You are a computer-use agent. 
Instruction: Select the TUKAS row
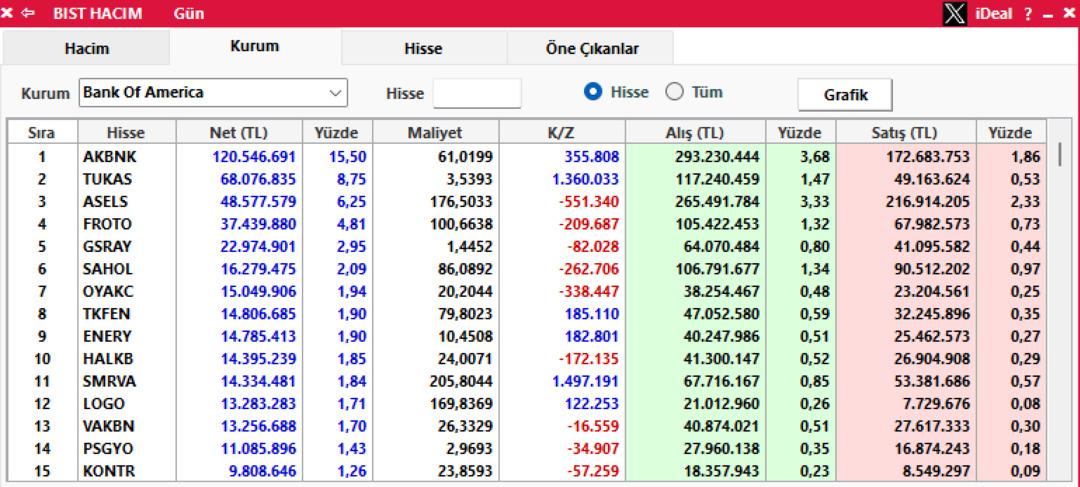click(527, 179)
